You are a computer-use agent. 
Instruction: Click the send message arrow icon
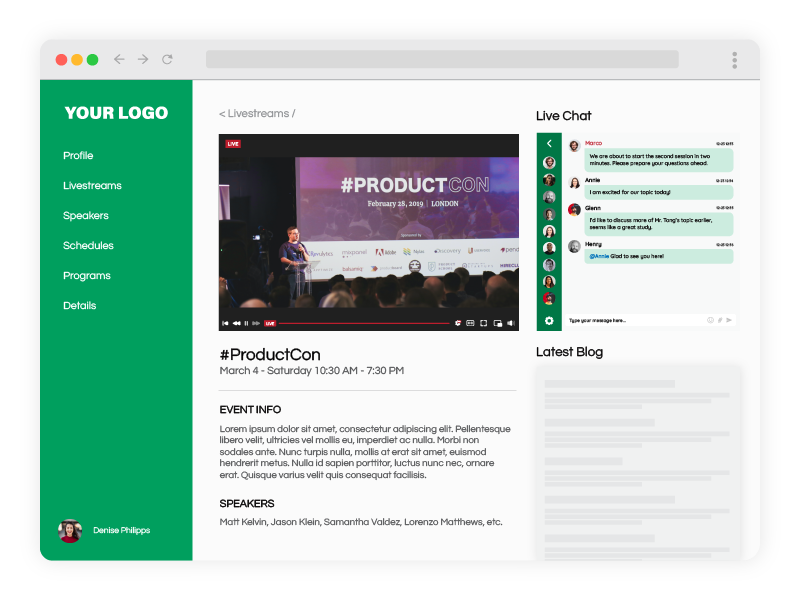(730, 320)
